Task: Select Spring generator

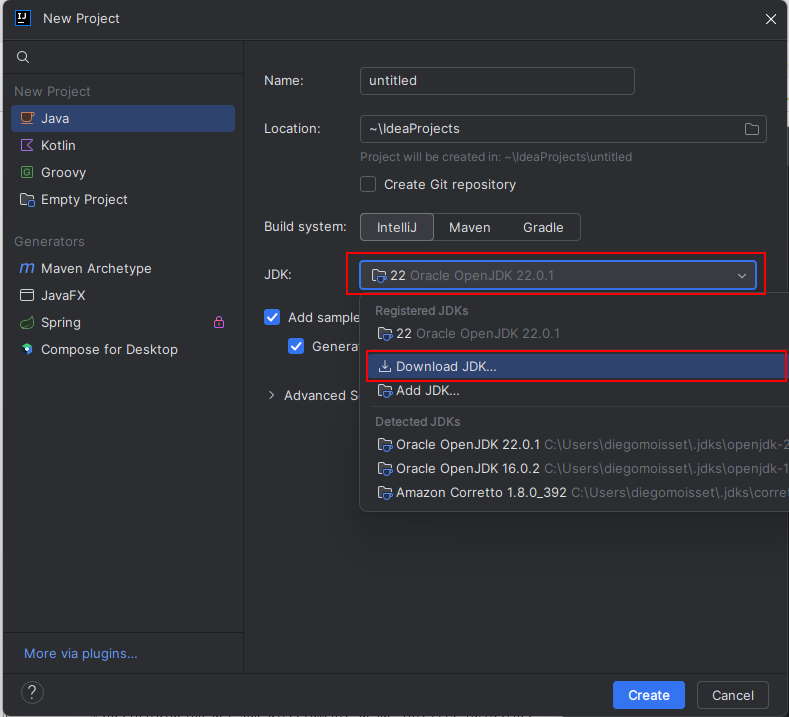Action: click(123, 323)
